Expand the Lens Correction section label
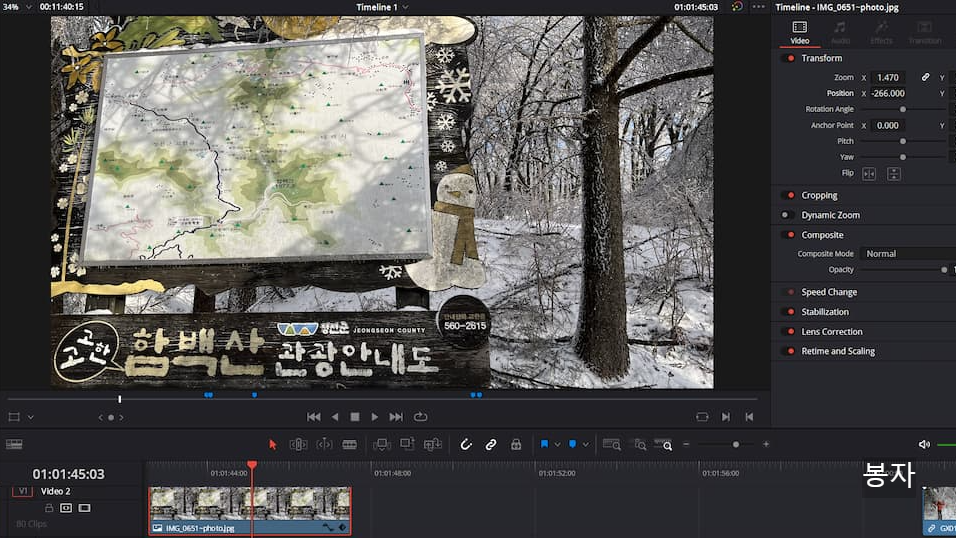The image size is (956, 538). (x=832, y=332)
